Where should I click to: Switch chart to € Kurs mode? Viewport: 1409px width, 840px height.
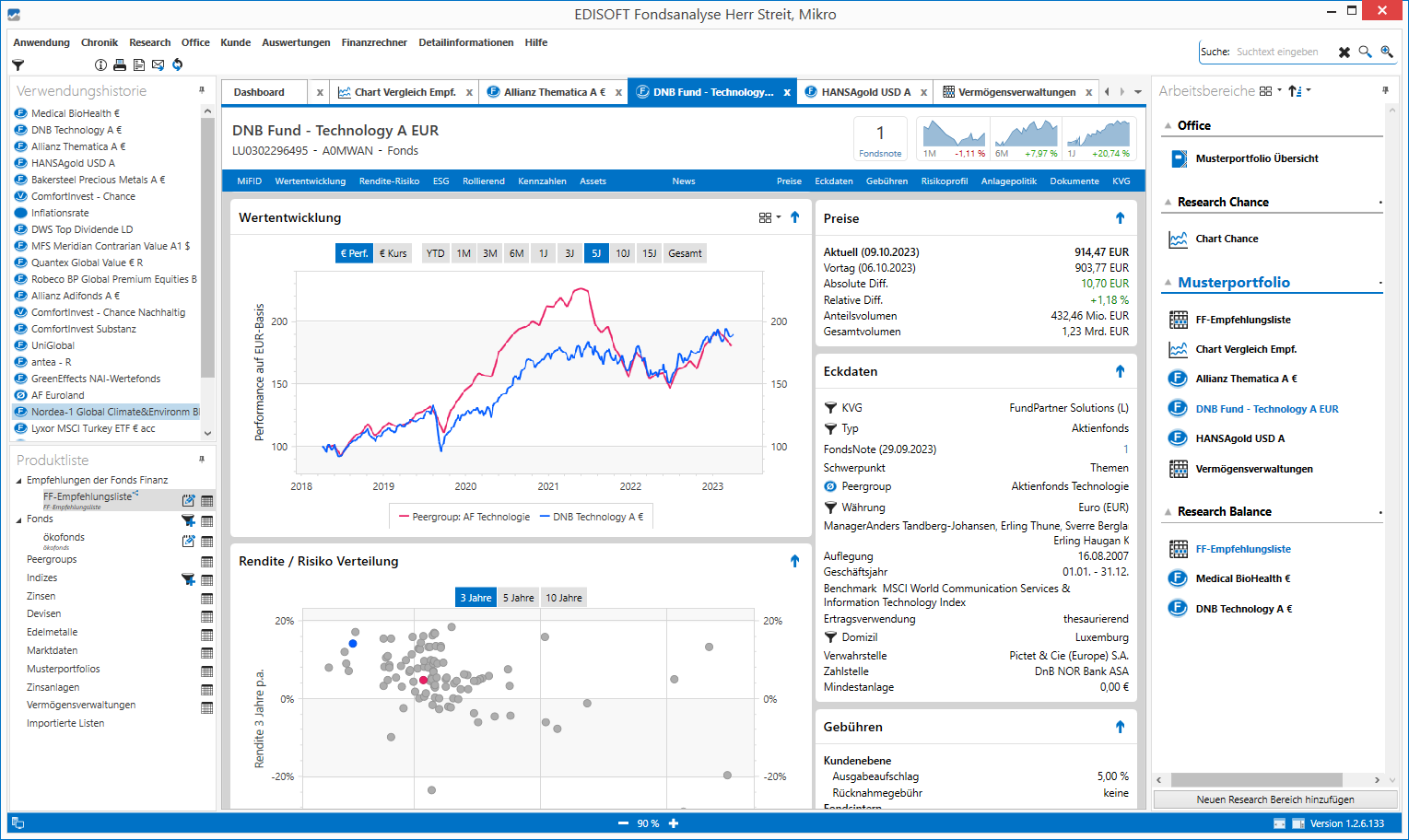pyautogui.click(x=393, y=253)
